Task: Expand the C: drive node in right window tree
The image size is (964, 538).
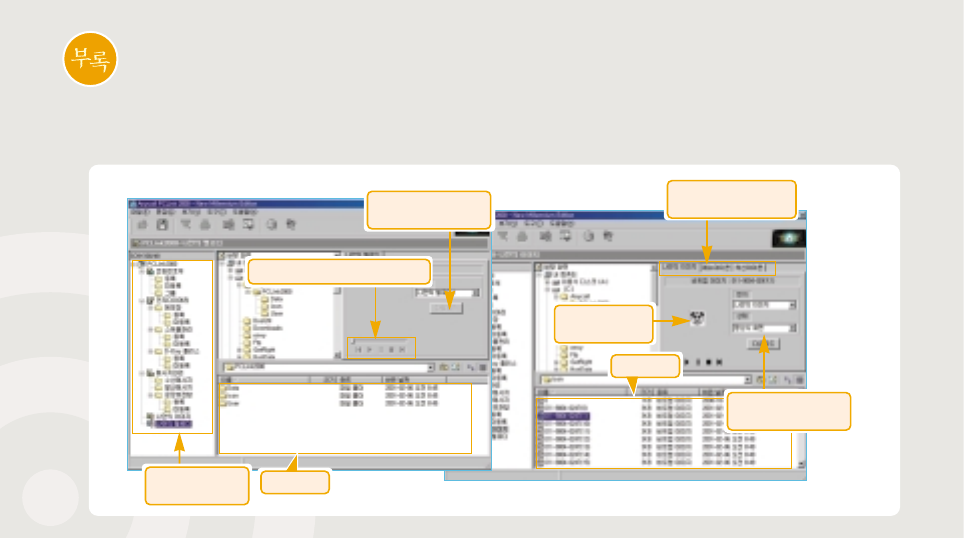Action: point(547,288)
